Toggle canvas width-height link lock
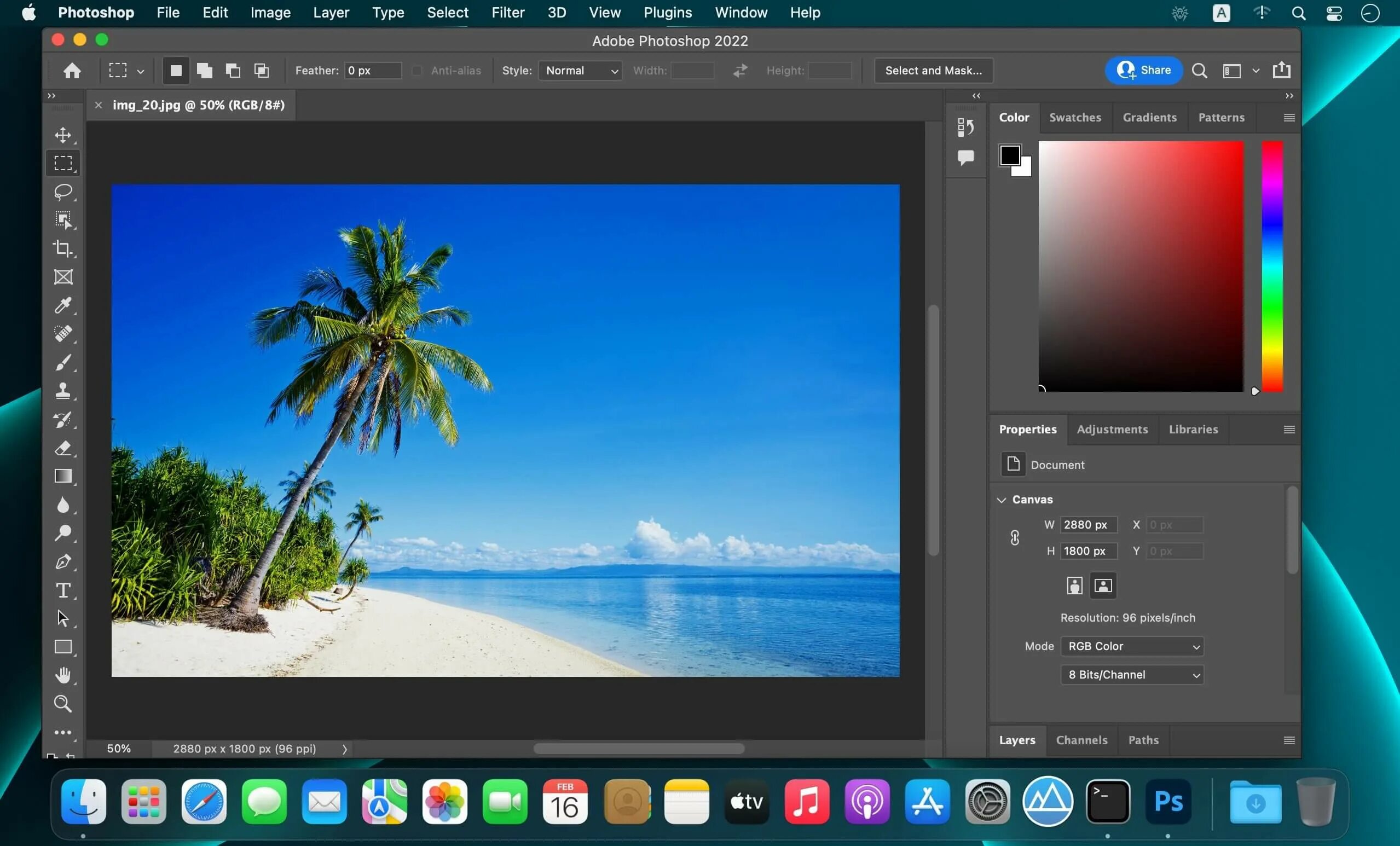The height and width of the screenshot is (846, 1400). click(1015, 538)
